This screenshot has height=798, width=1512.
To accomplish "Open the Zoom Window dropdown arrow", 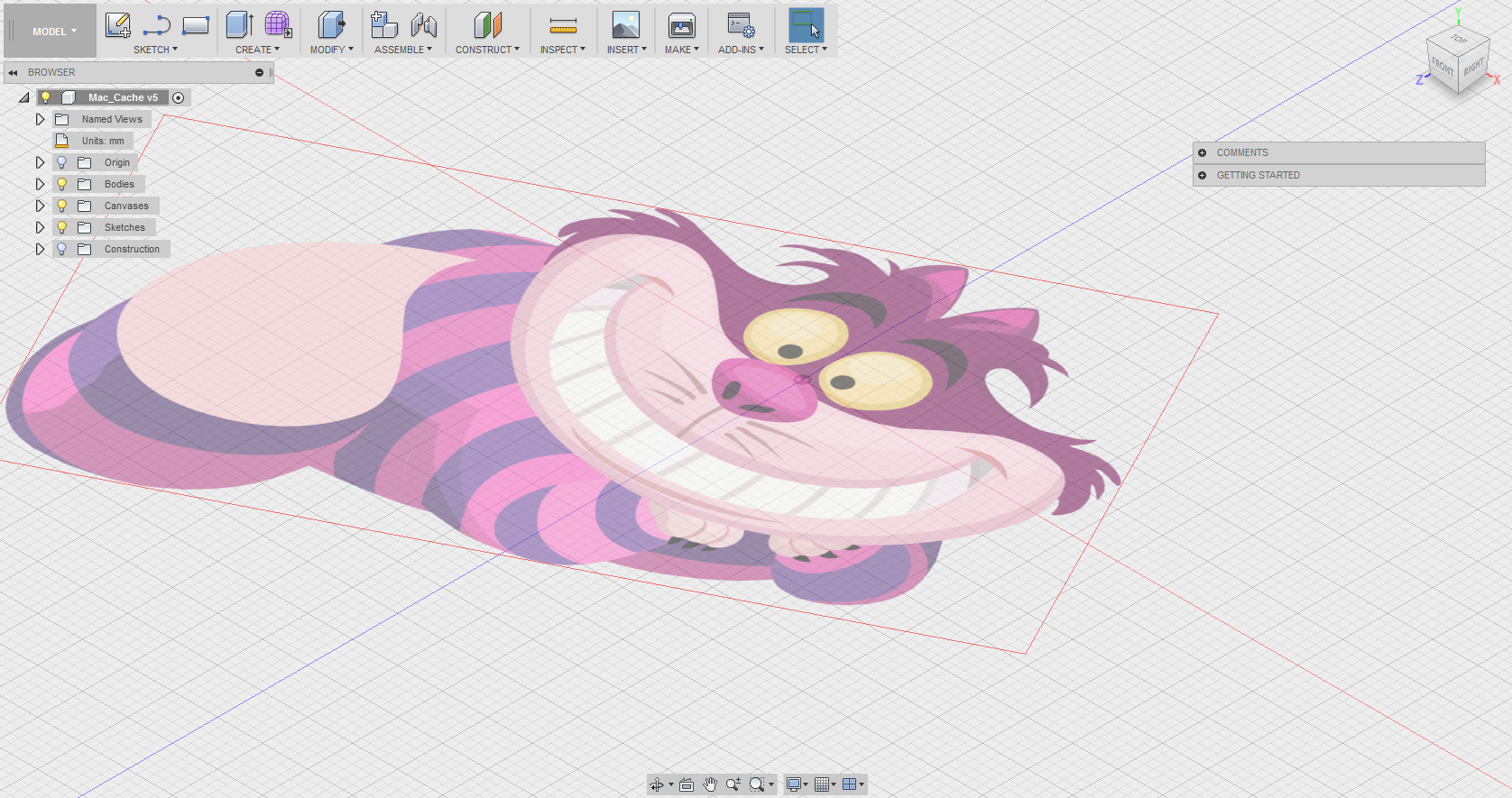I will pos(771,784).
